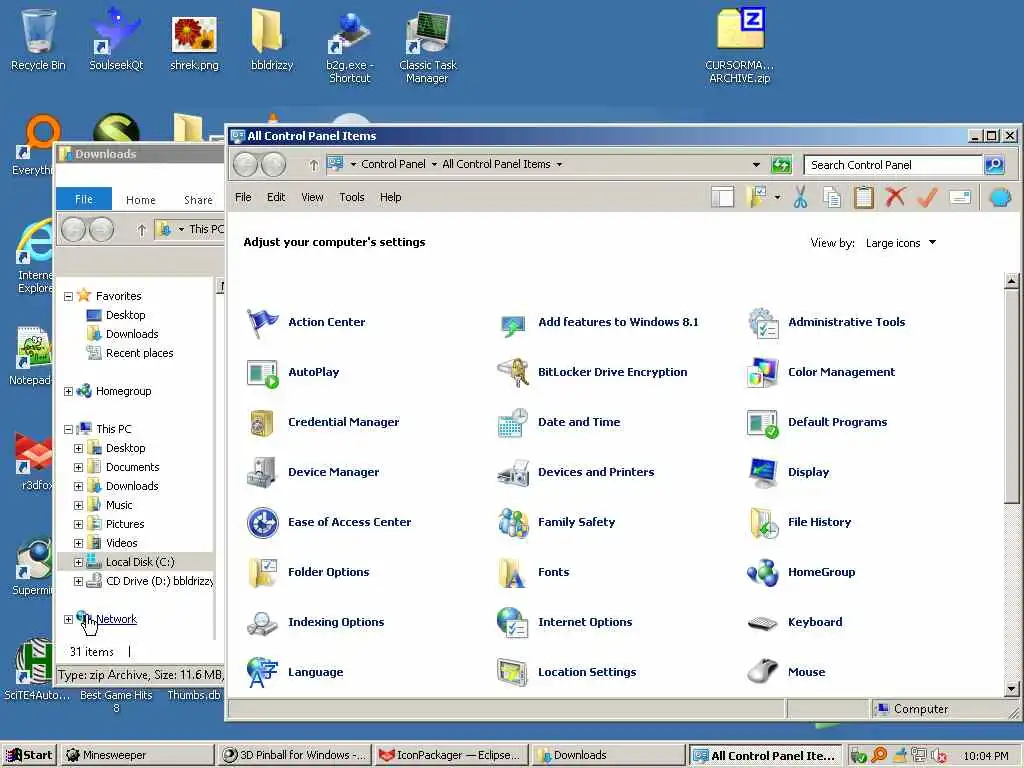1024x768 pixels.
Task: Click Control Panel scrollbar up arrow
Action: pos(1012,281)
